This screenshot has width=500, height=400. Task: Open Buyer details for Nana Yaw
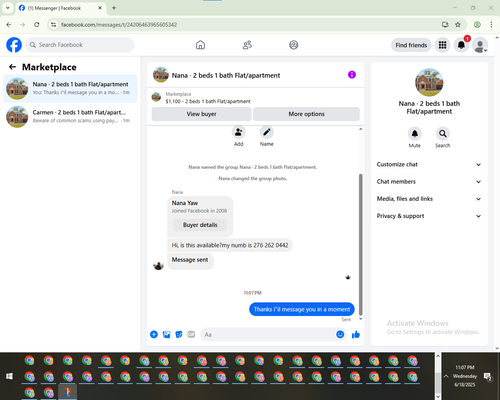[200, 225]
